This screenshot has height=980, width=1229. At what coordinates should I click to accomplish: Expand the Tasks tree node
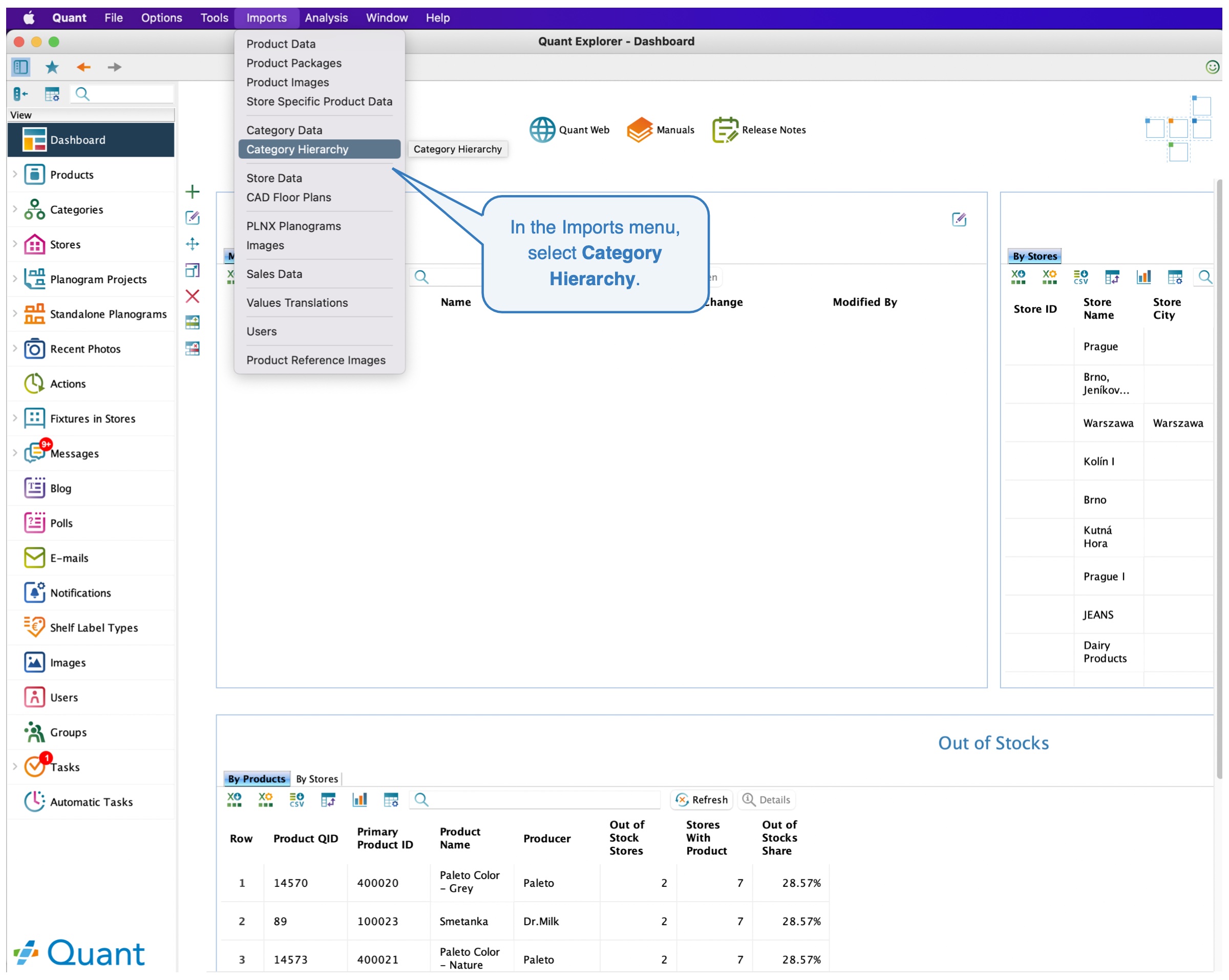pyautogui.click(x=15, y=766)
